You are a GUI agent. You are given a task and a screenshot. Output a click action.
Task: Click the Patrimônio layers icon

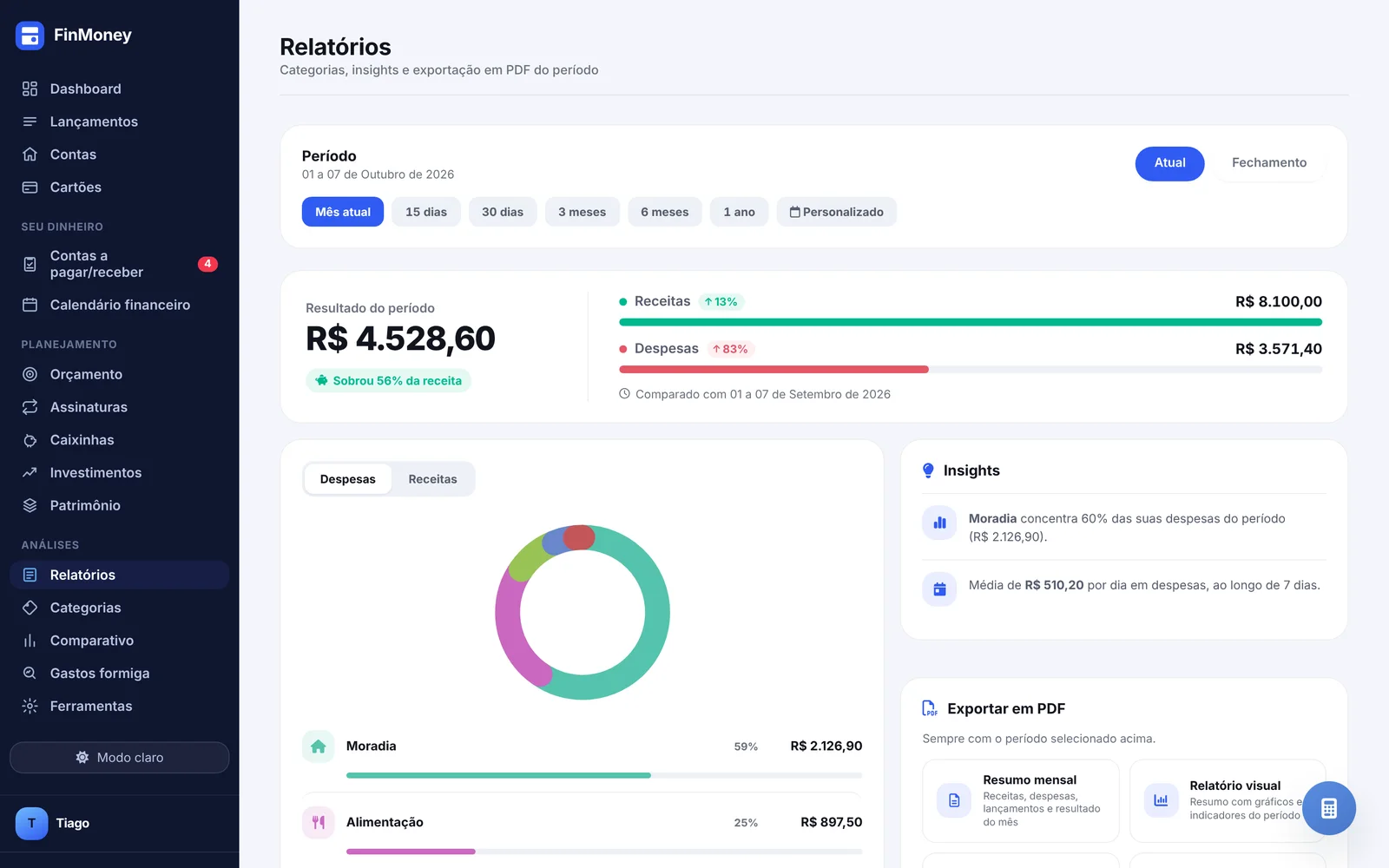(x=30, y=505)
